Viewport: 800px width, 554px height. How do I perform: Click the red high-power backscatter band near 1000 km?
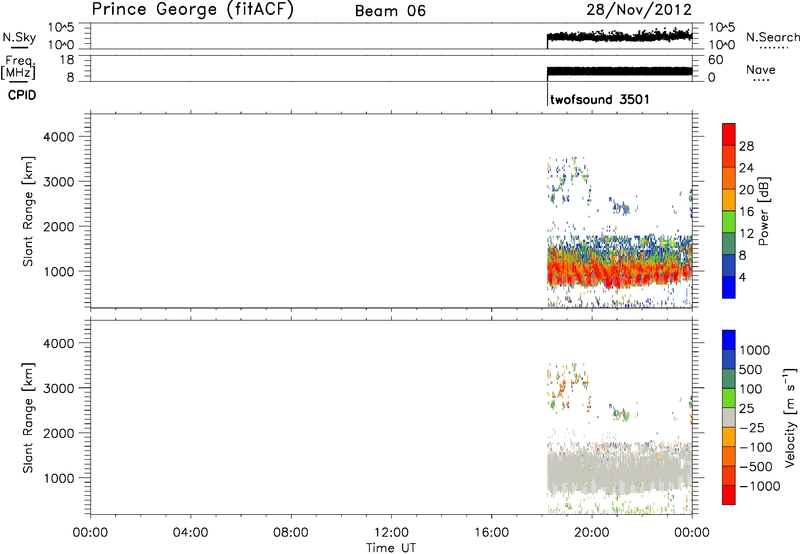619,270
